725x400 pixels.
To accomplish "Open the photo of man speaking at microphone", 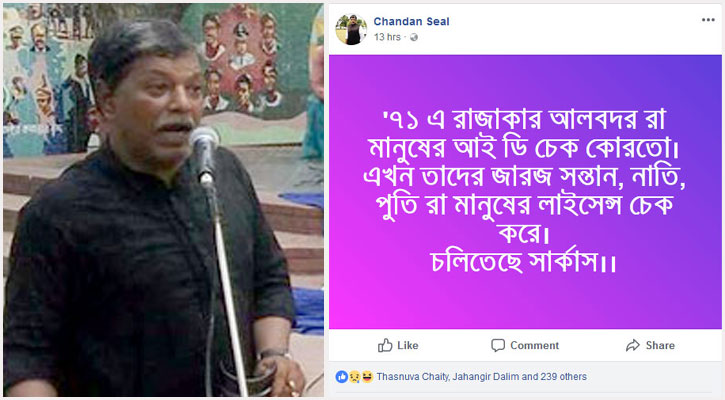I will click(163, 200).
